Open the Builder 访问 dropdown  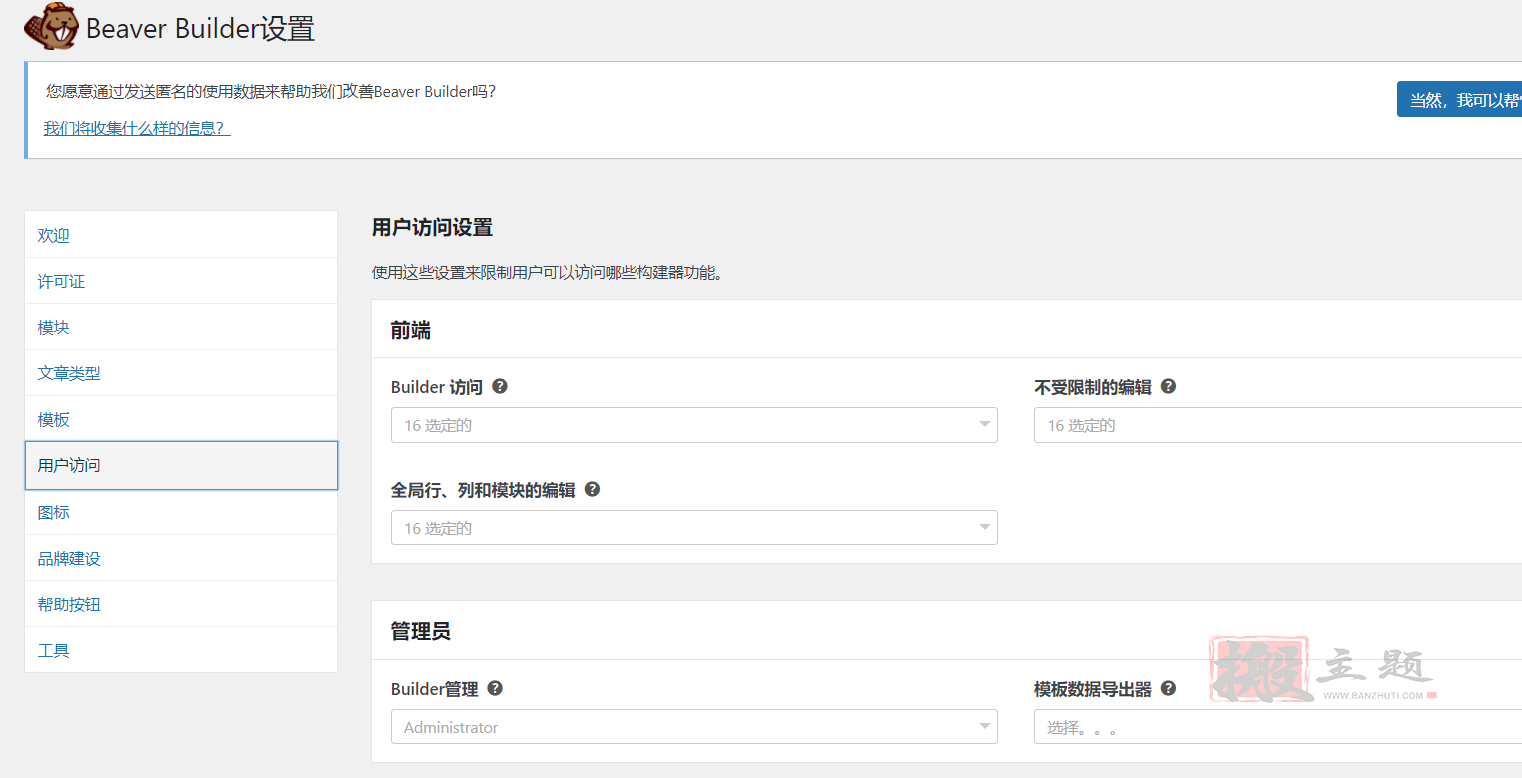click(694, 425)
